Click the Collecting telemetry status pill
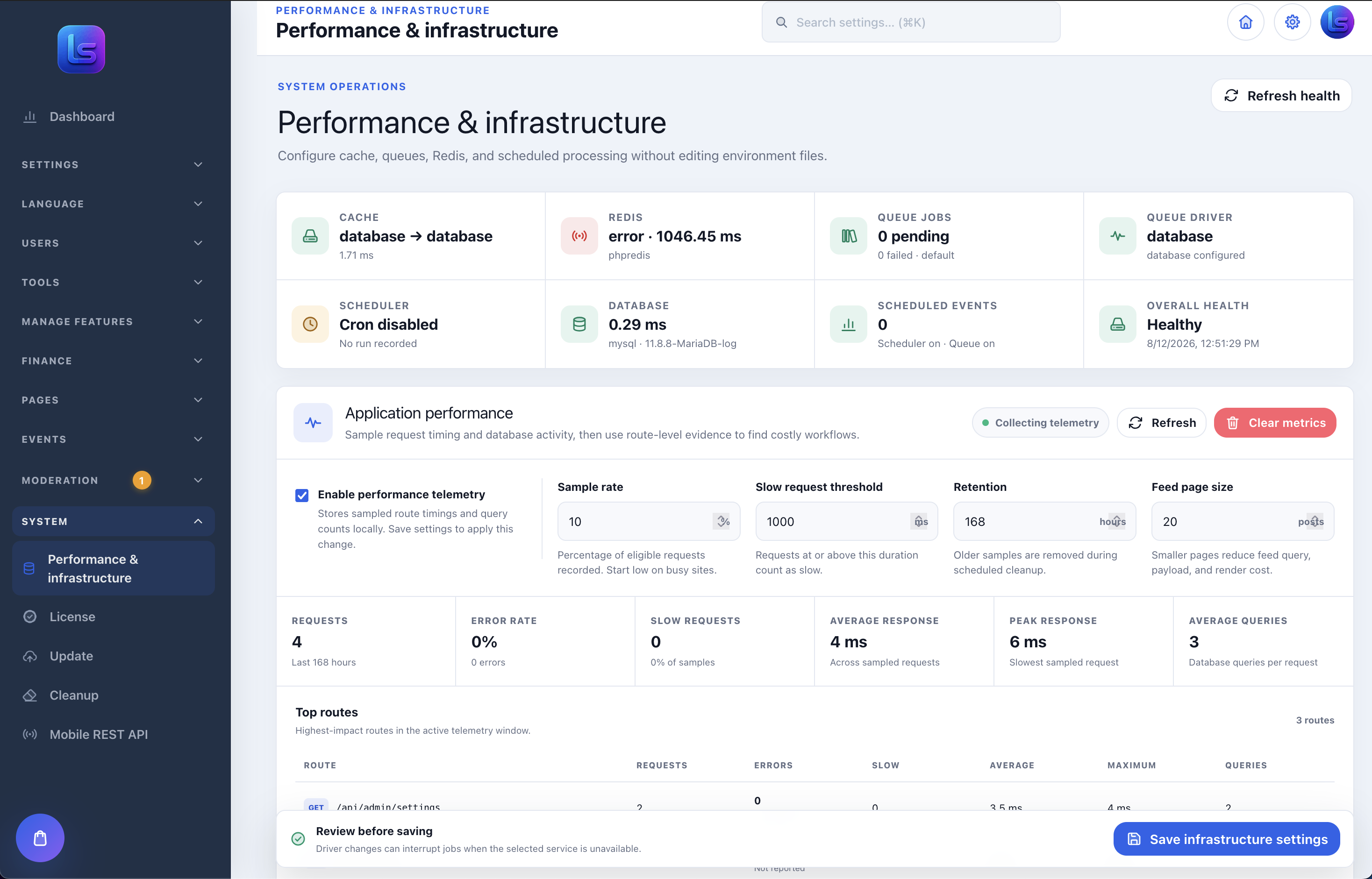1372x879 pixels. tap(1040, 422)
